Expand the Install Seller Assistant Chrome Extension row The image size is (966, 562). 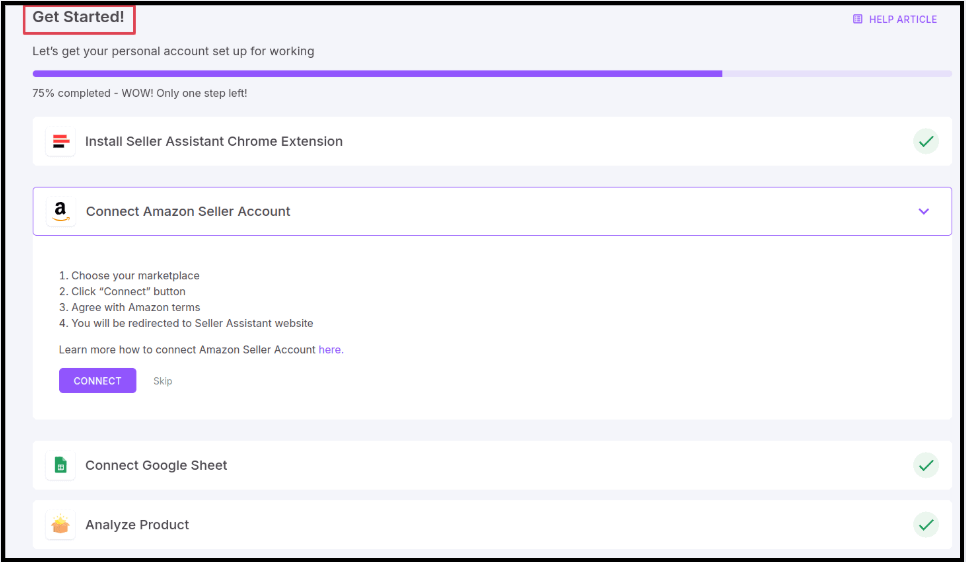pos(214,142)
